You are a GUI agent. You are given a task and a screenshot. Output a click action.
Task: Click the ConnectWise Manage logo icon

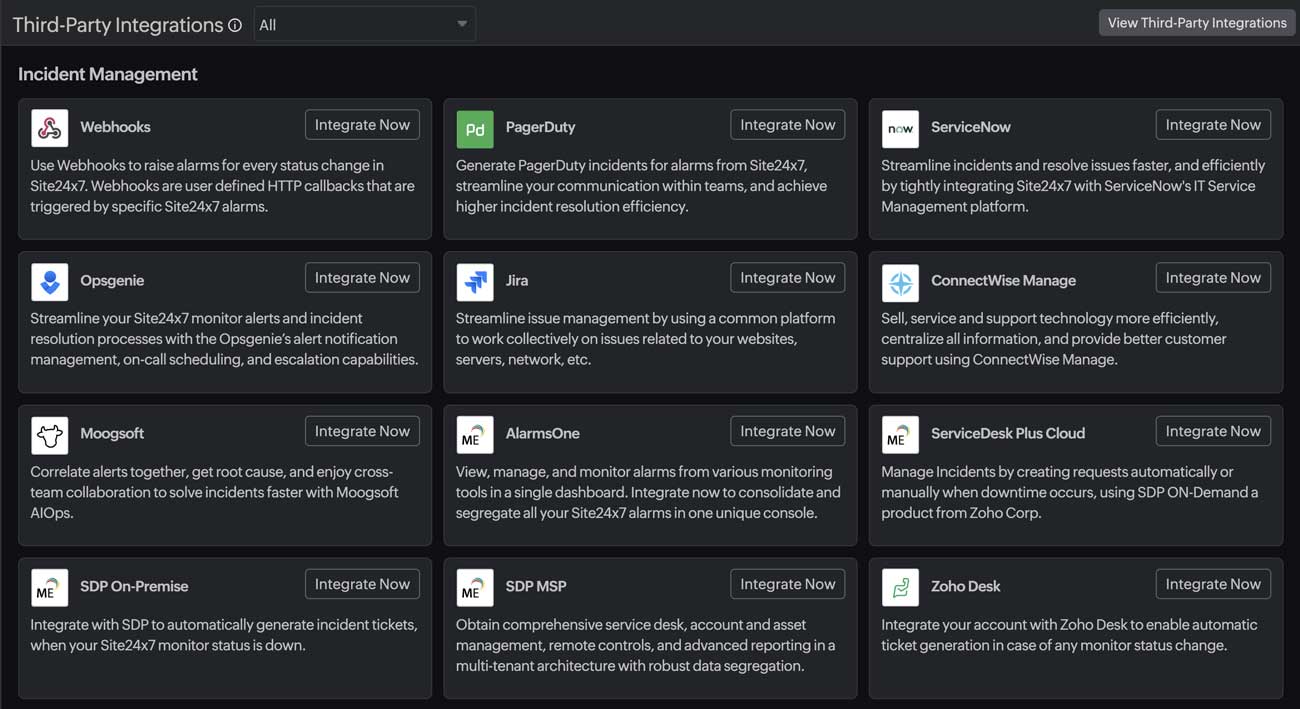900,282
